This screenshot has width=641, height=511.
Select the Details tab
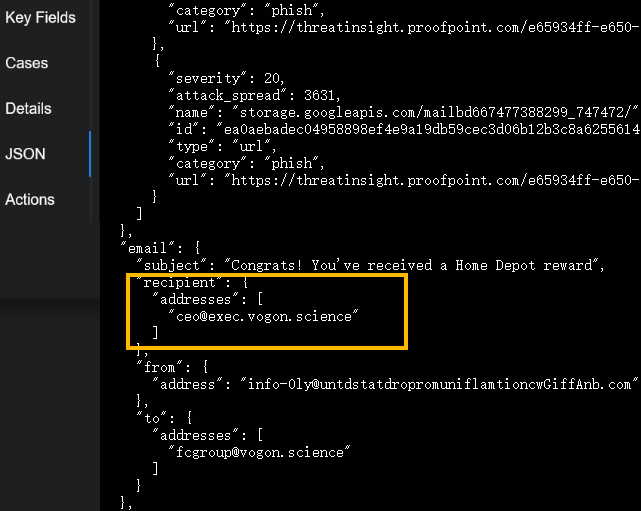point(29,108)
